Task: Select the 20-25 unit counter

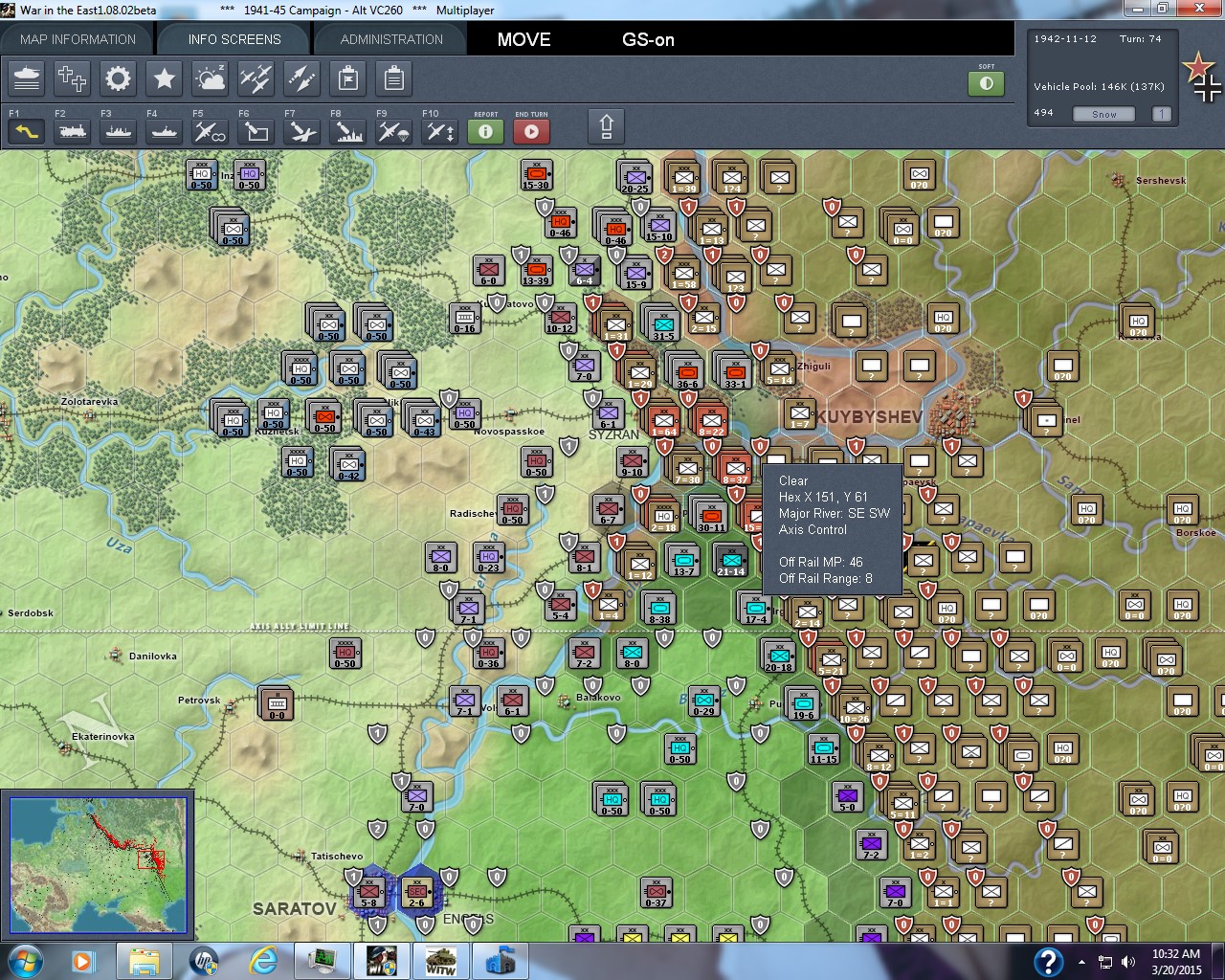Action: [635, 176]
